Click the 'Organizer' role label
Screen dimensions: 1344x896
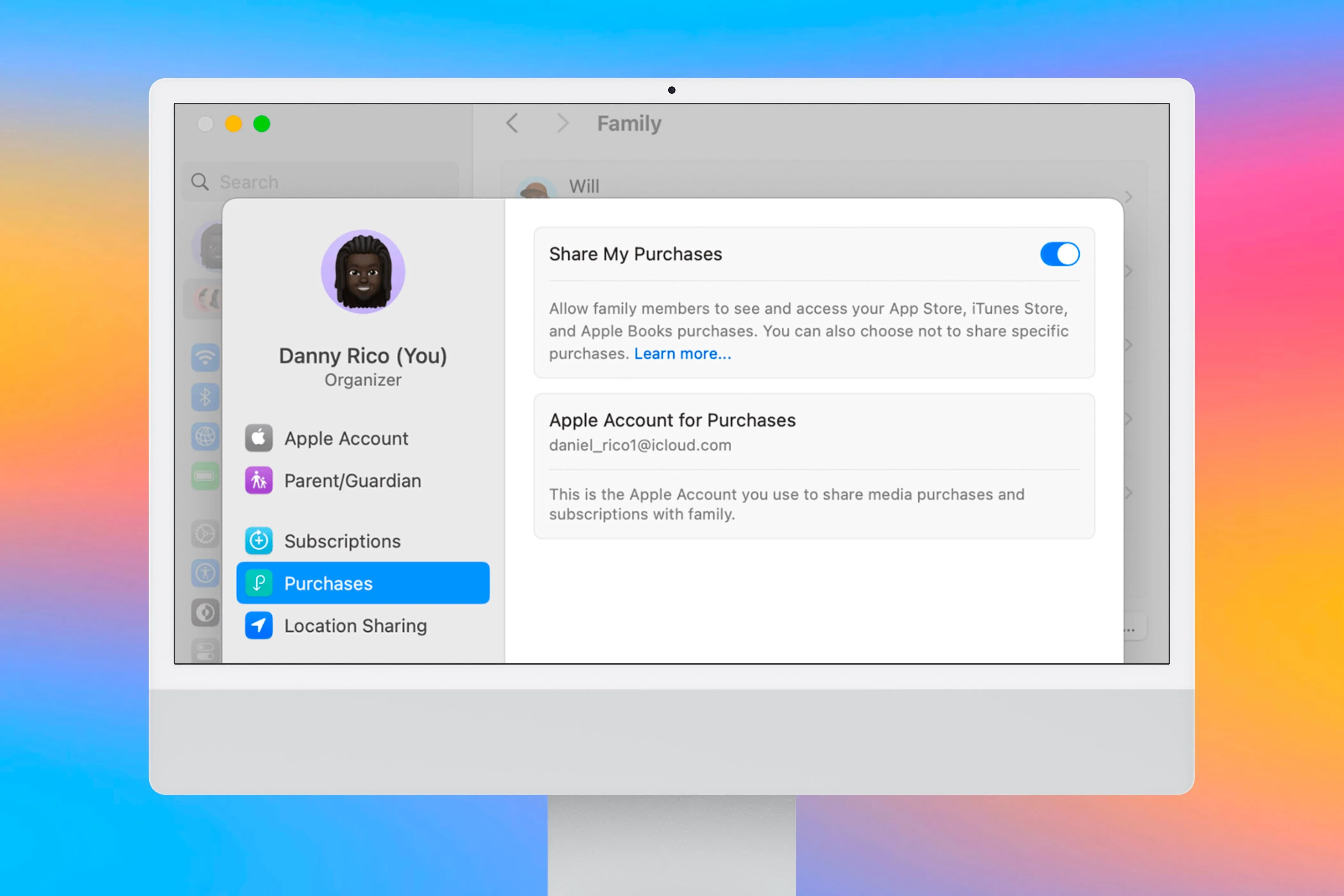363,380
